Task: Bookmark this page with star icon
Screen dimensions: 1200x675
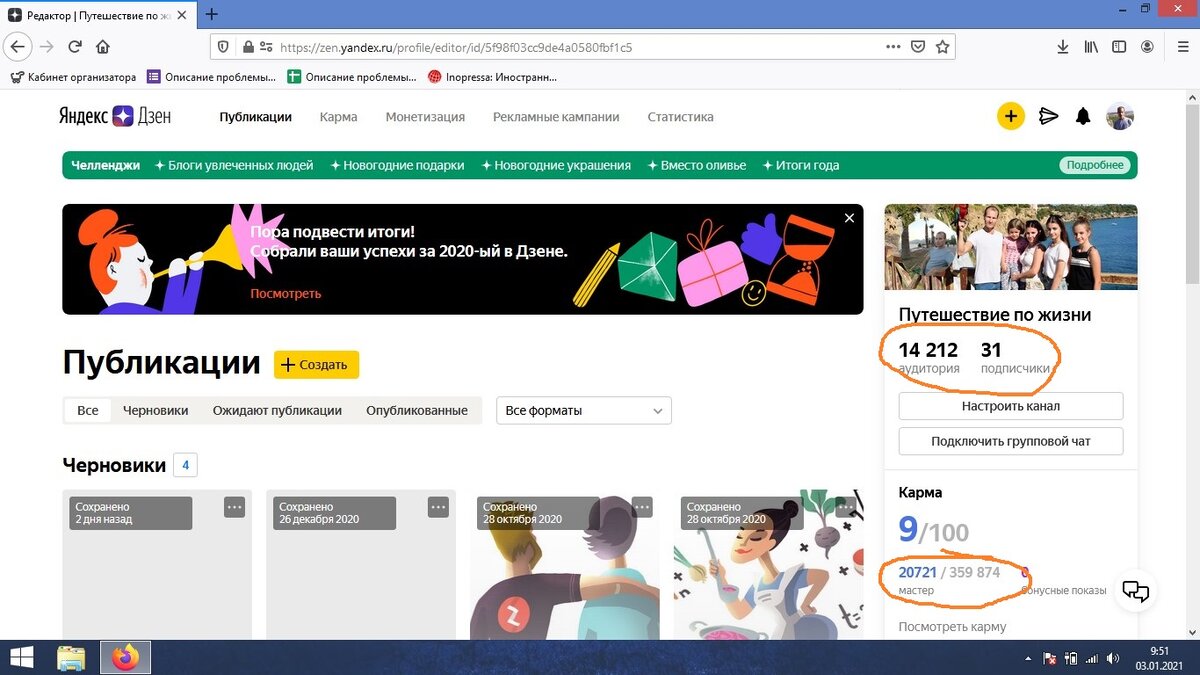Action: (942, 46)
